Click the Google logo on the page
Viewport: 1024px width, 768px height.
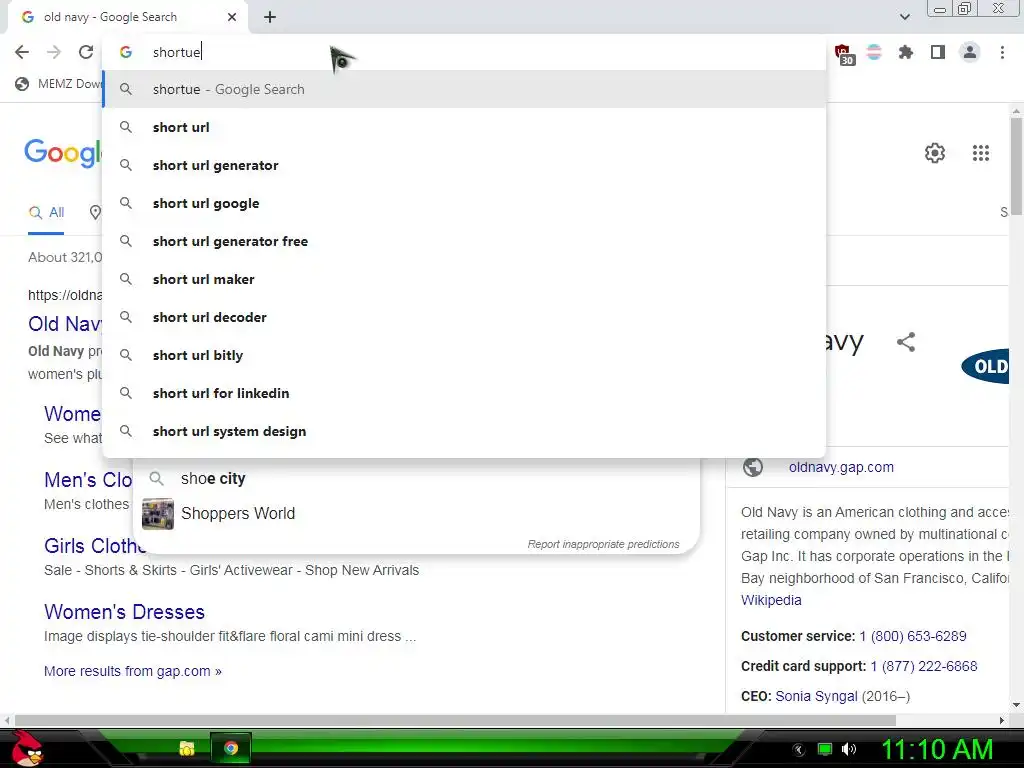tap(63, 154)
